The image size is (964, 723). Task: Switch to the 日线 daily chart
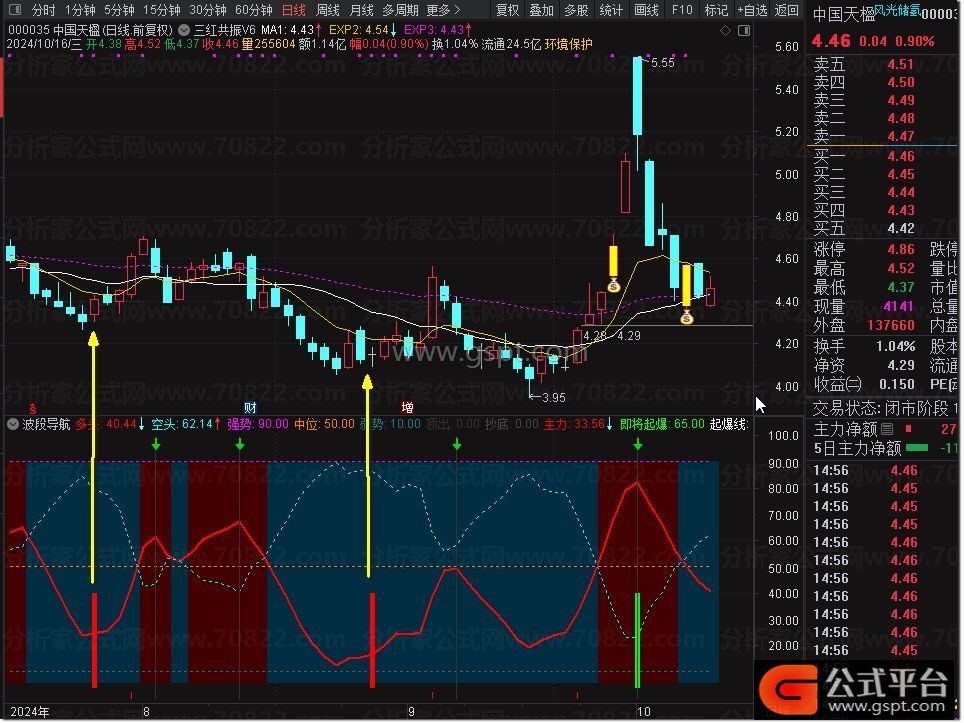(294, 10)
